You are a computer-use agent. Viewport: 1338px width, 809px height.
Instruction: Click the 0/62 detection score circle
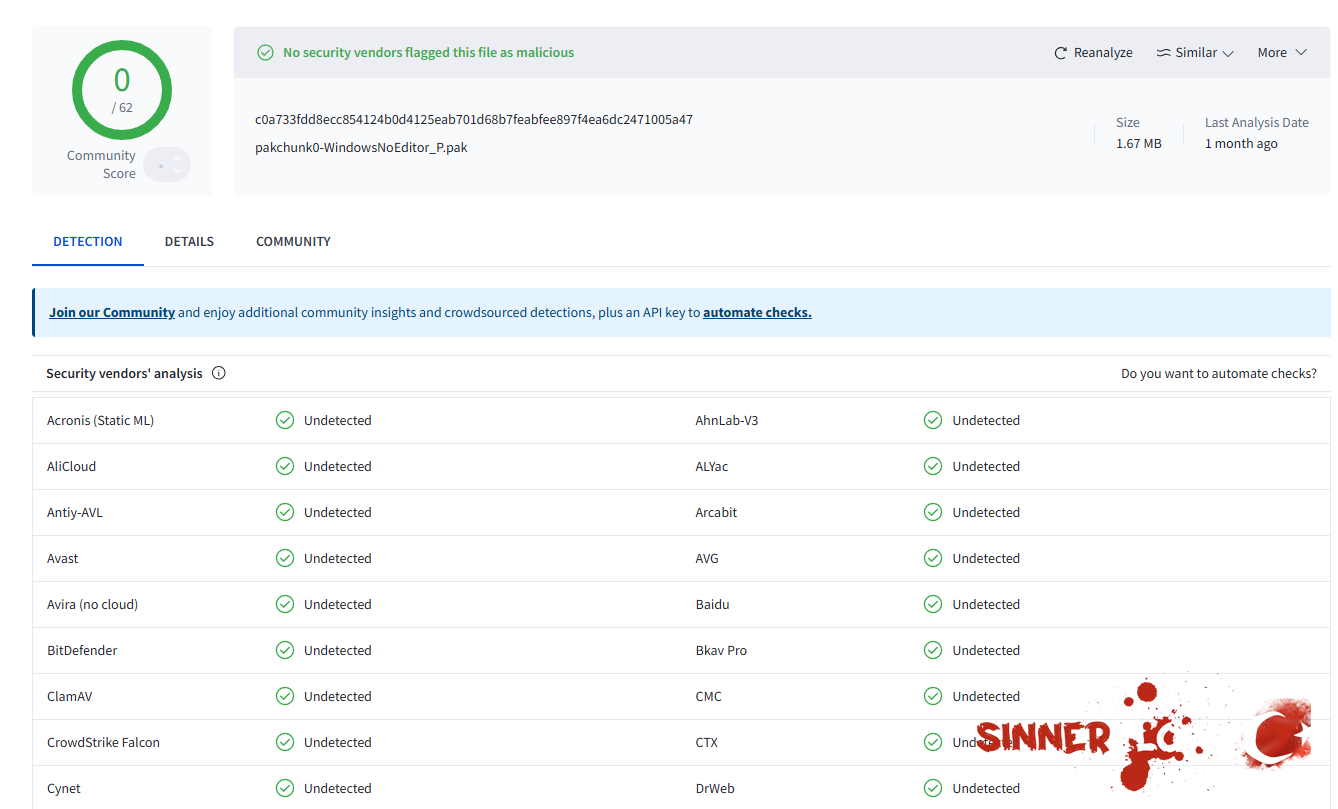[122, 90]
